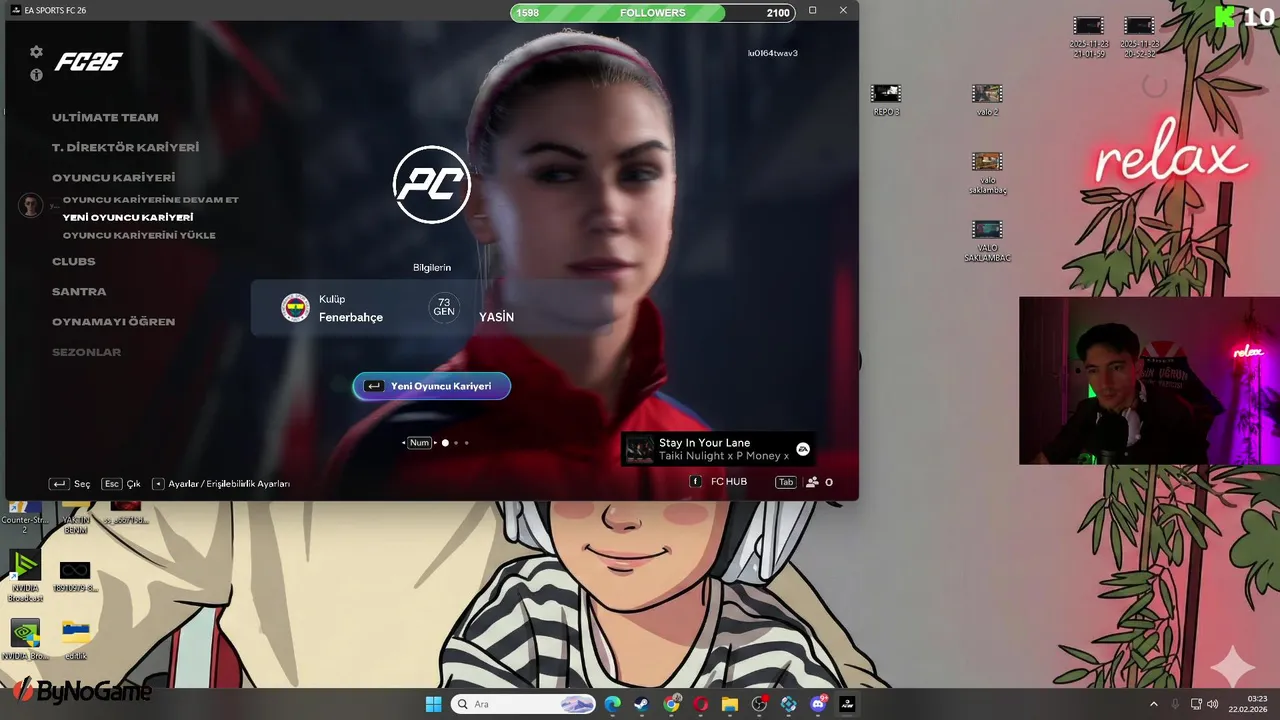Open the Ultimate Team menu
Screen dimensions: 1280x720
(x=105, y=118)
